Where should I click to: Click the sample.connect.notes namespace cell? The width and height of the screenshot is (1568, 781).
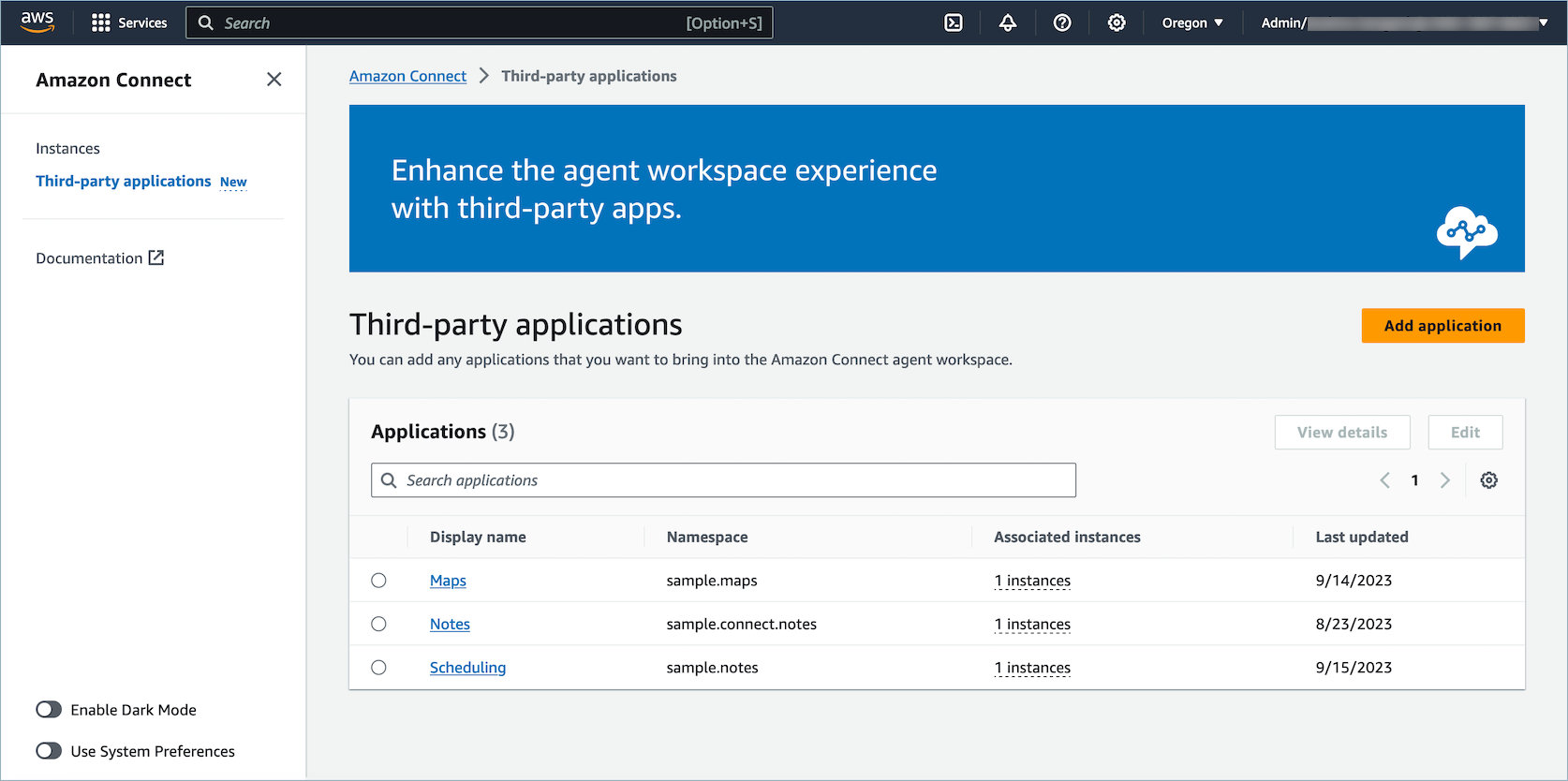click(742, 624)
